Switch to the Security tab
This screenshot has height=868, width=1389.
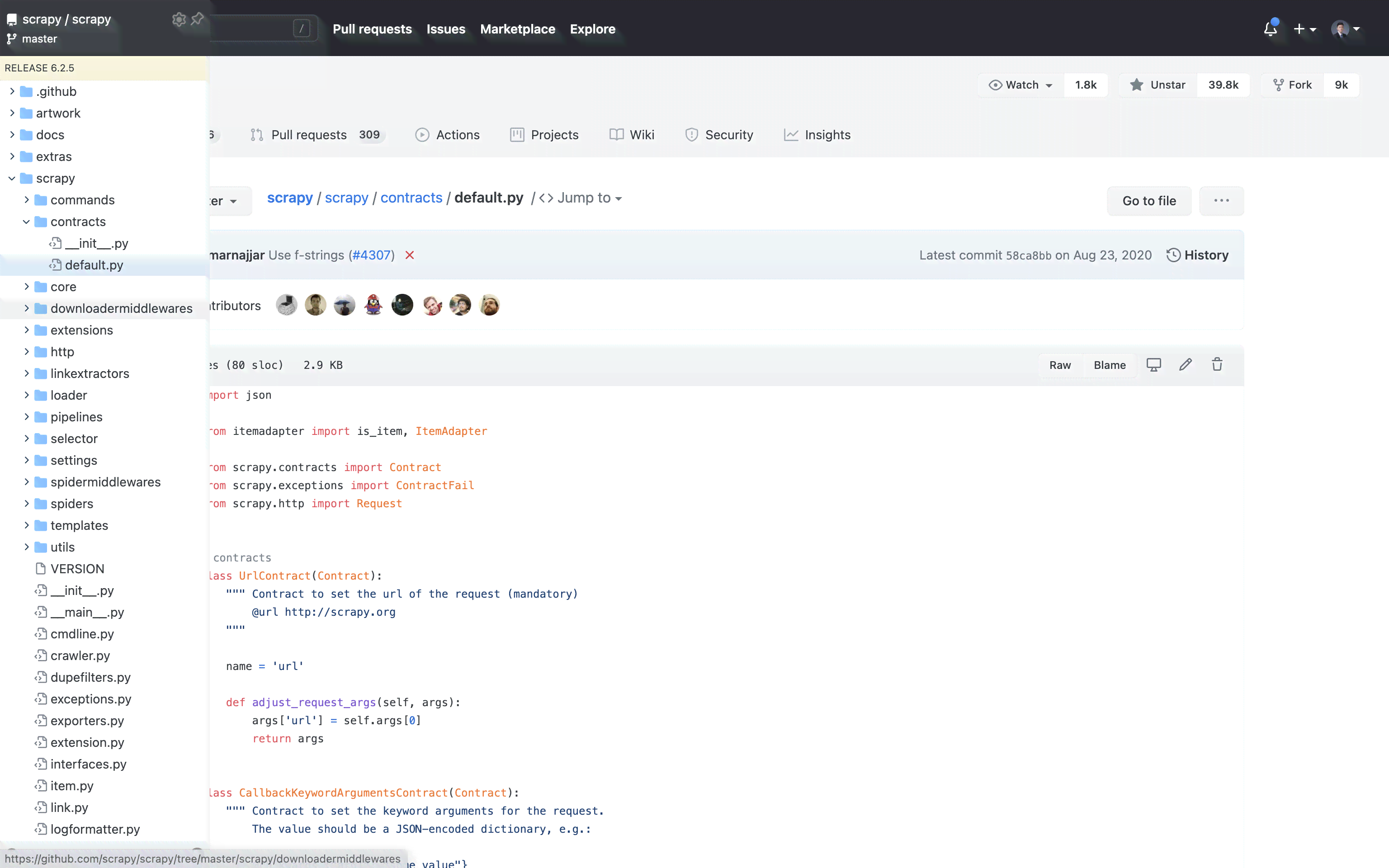(718, 135)
